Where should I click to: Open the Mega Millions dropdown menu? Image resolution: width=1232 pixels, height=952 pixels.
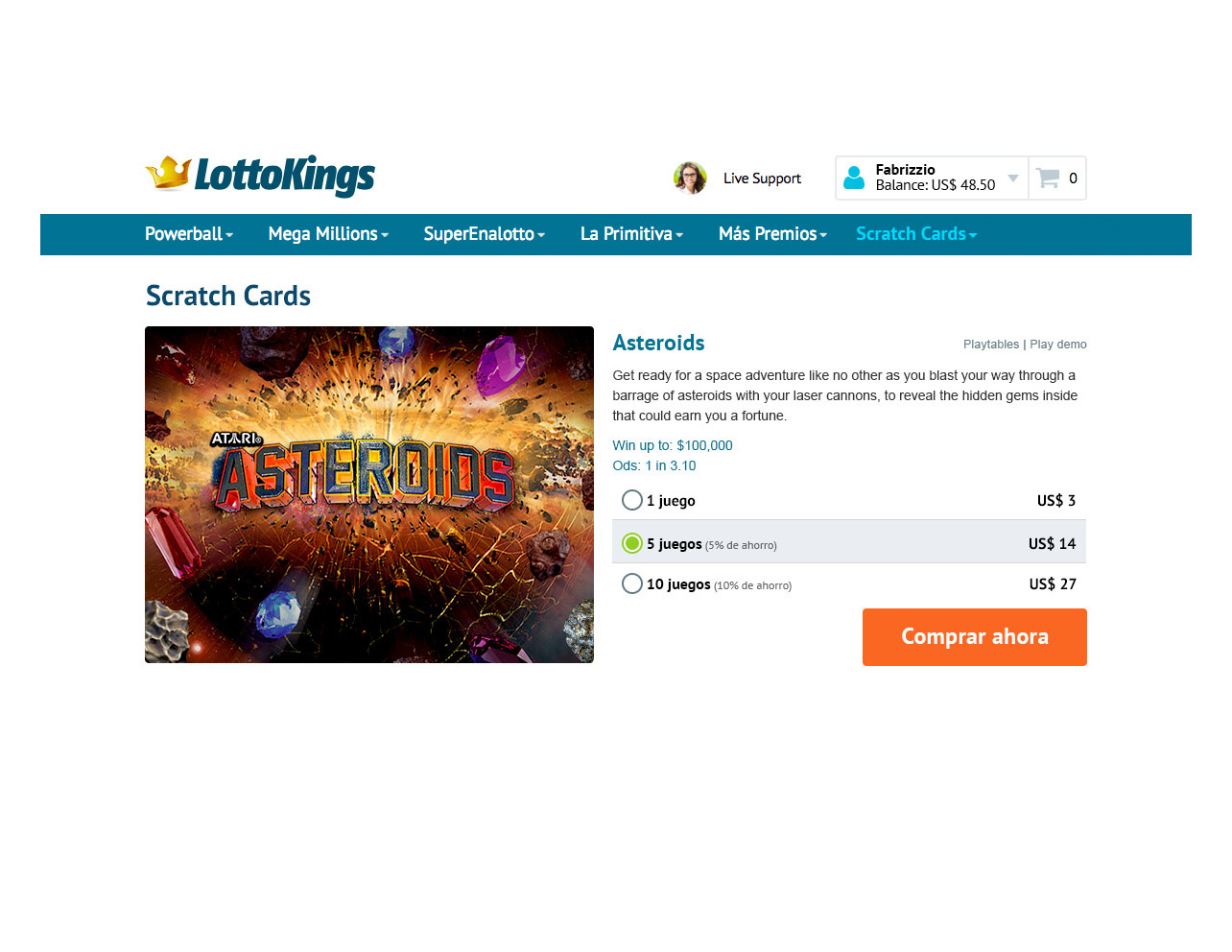pos(328,234)
